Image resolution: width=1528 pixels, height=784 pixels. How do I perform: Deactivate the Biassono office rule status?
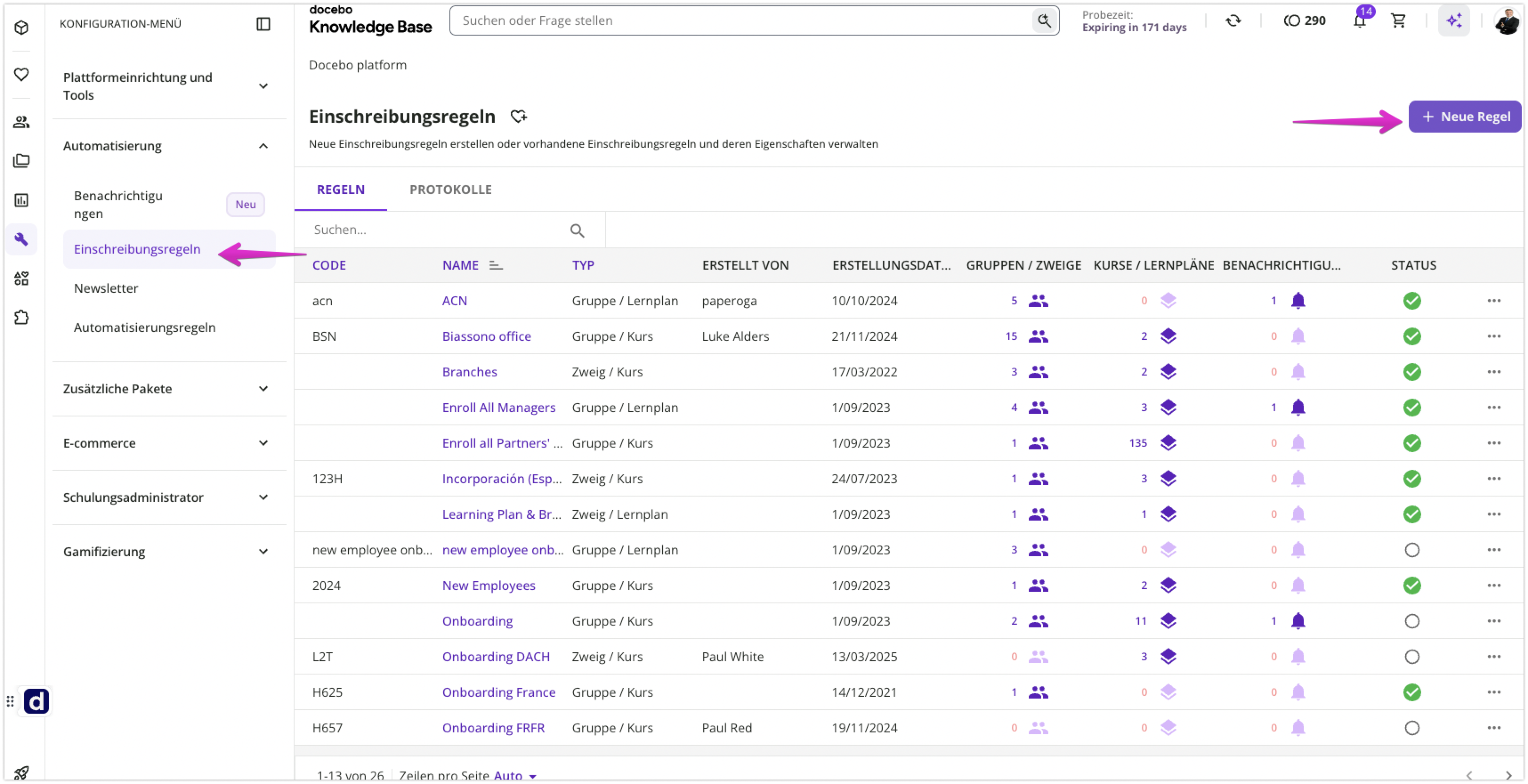click(x=1411, y=336)
